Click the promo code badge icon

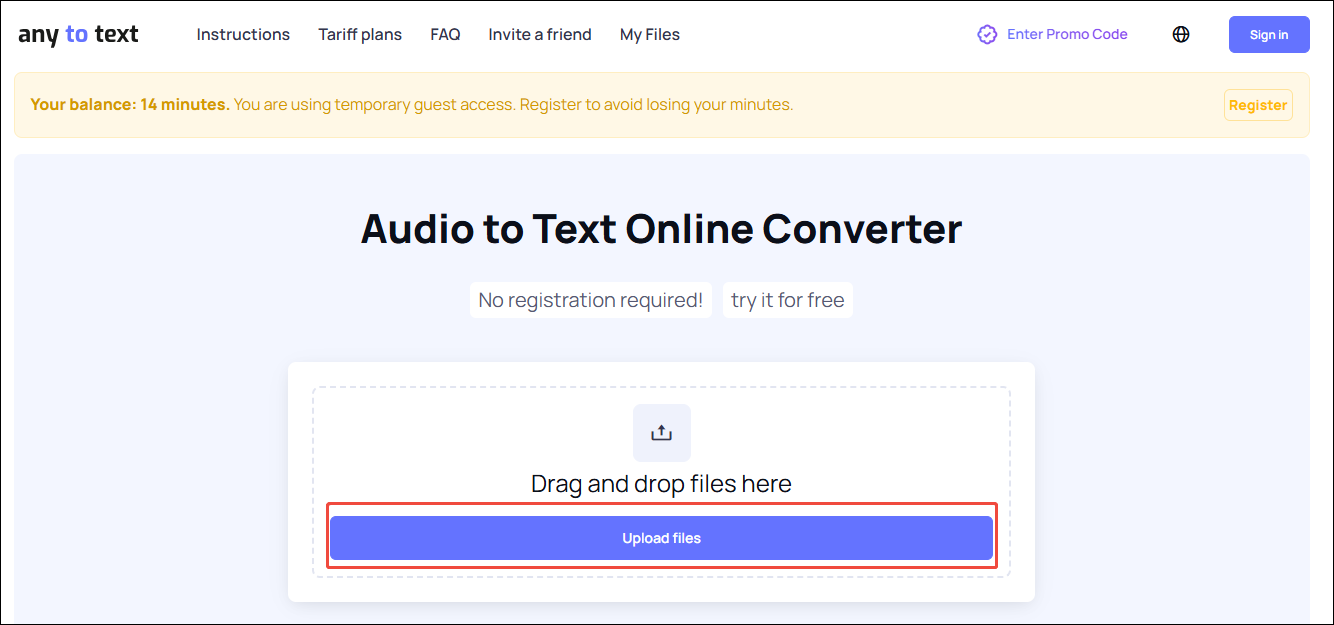point(987,34)
